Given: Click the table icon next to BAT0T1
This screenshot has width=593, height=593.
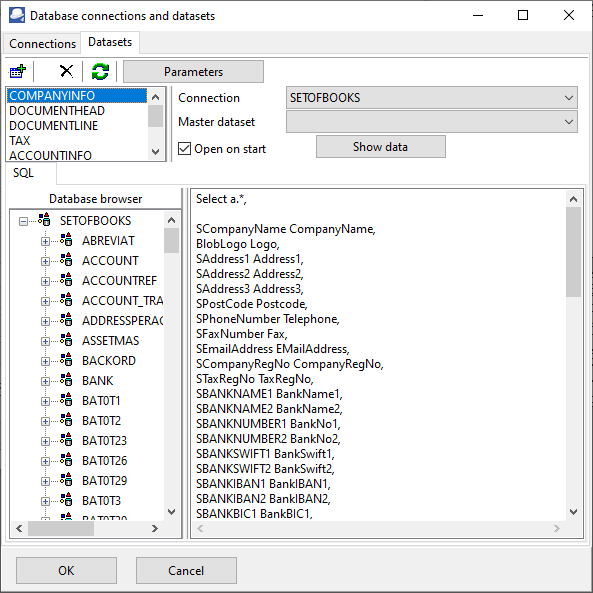Looking at the screenshot, I should [66, 401].
